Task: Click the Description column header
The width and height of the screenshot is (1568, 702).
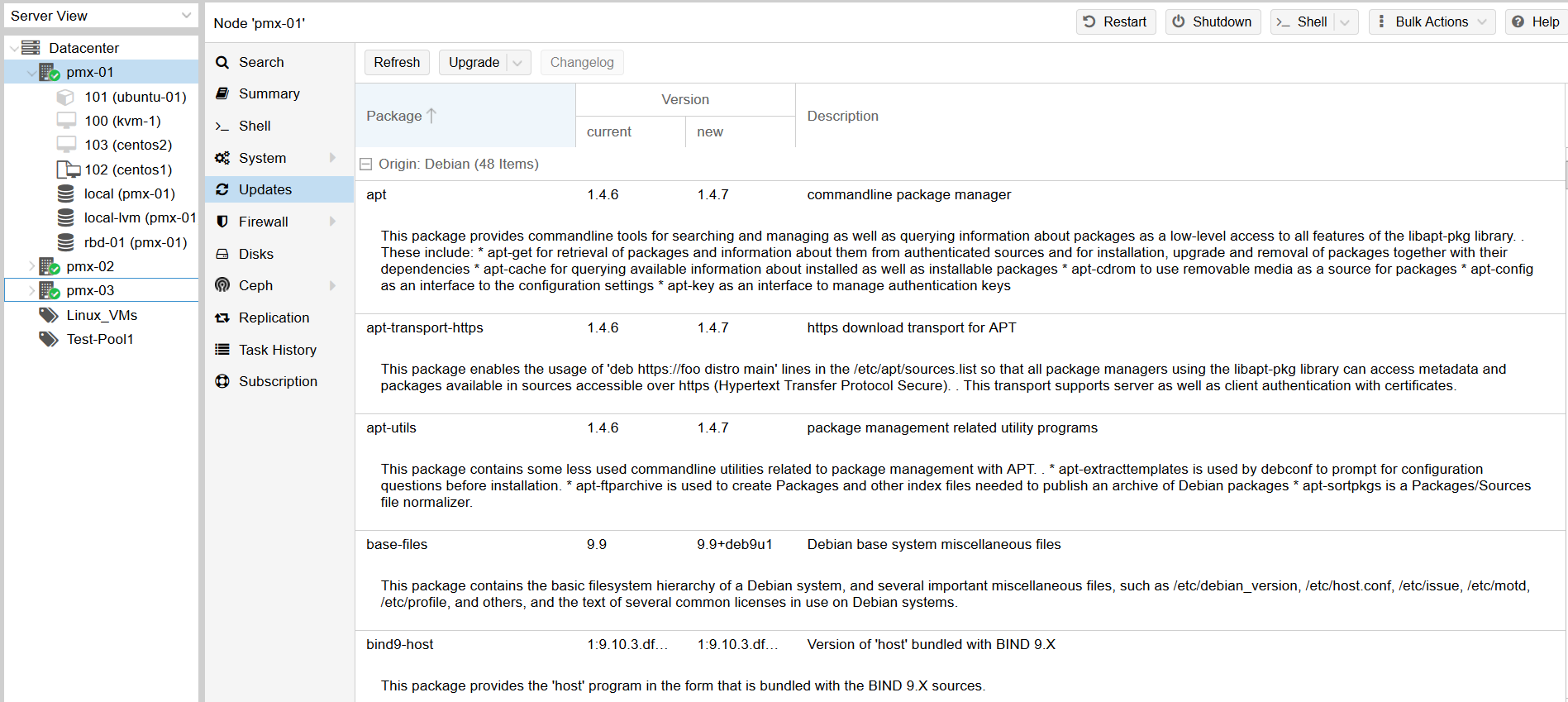Action: click(1180, 116)
